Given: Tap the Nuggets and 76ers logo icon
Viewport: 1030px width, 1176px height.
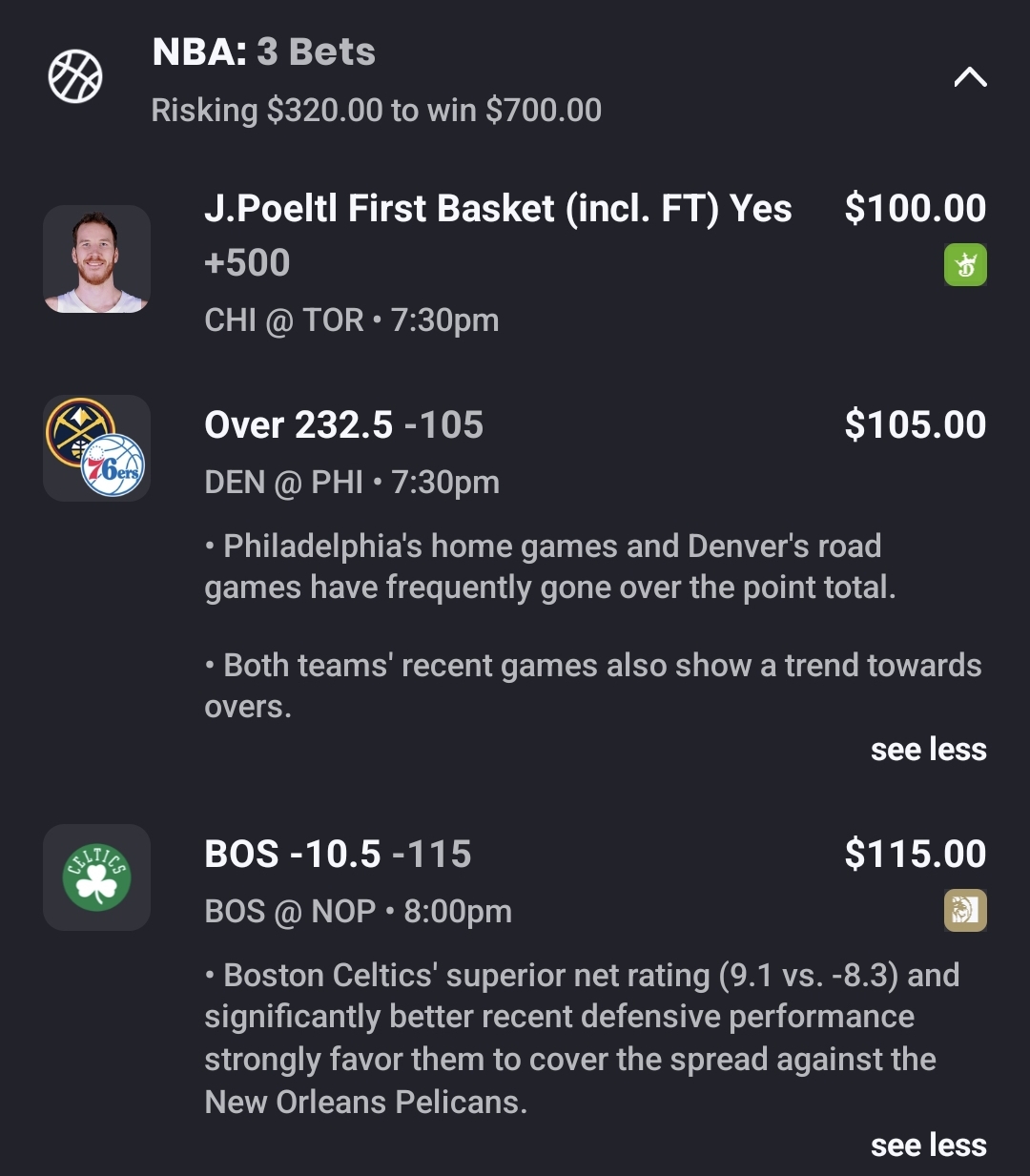Looking at the screenshot, I should click(96, 448).
